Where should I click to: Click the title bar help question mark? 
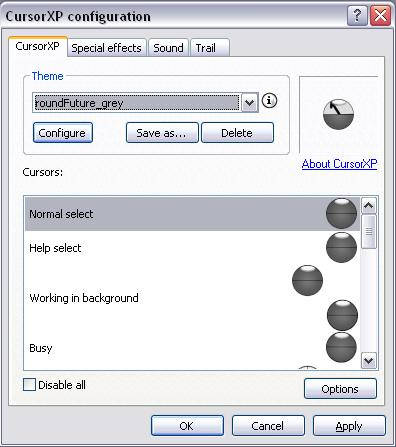pyautogui.click(x=357, y=15)
